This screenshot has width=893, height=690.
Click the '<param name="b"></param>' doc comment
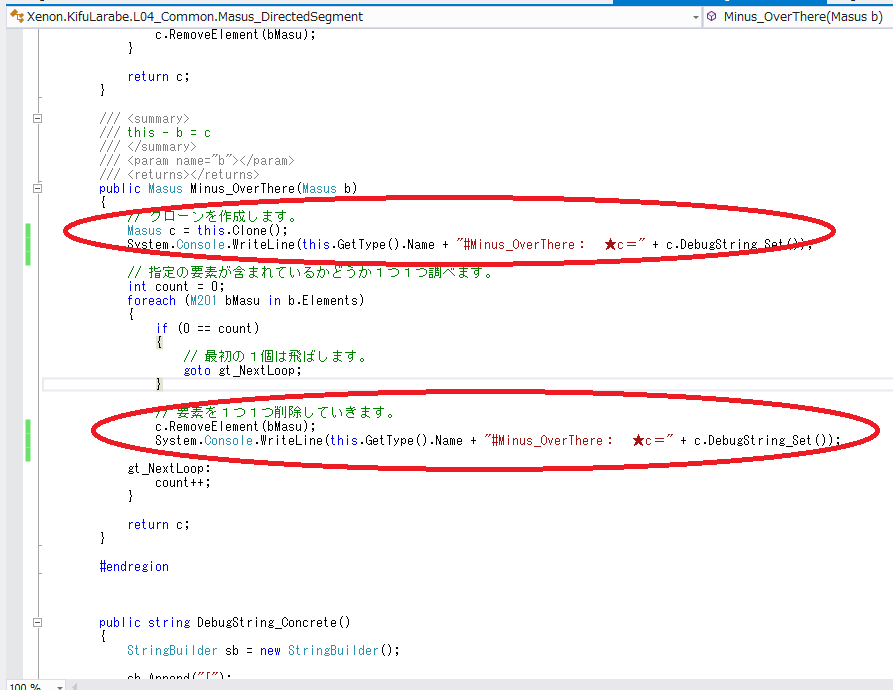pyautogui.click(x=197, y=161)
